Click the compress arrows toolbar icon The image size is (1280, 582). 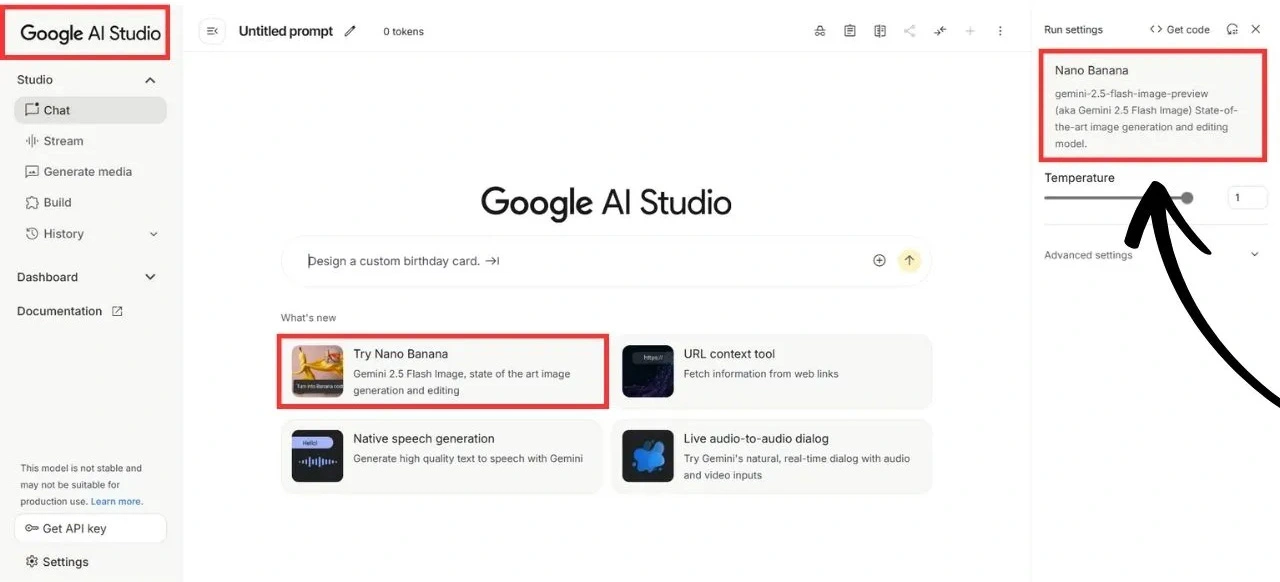pos(940,31)
